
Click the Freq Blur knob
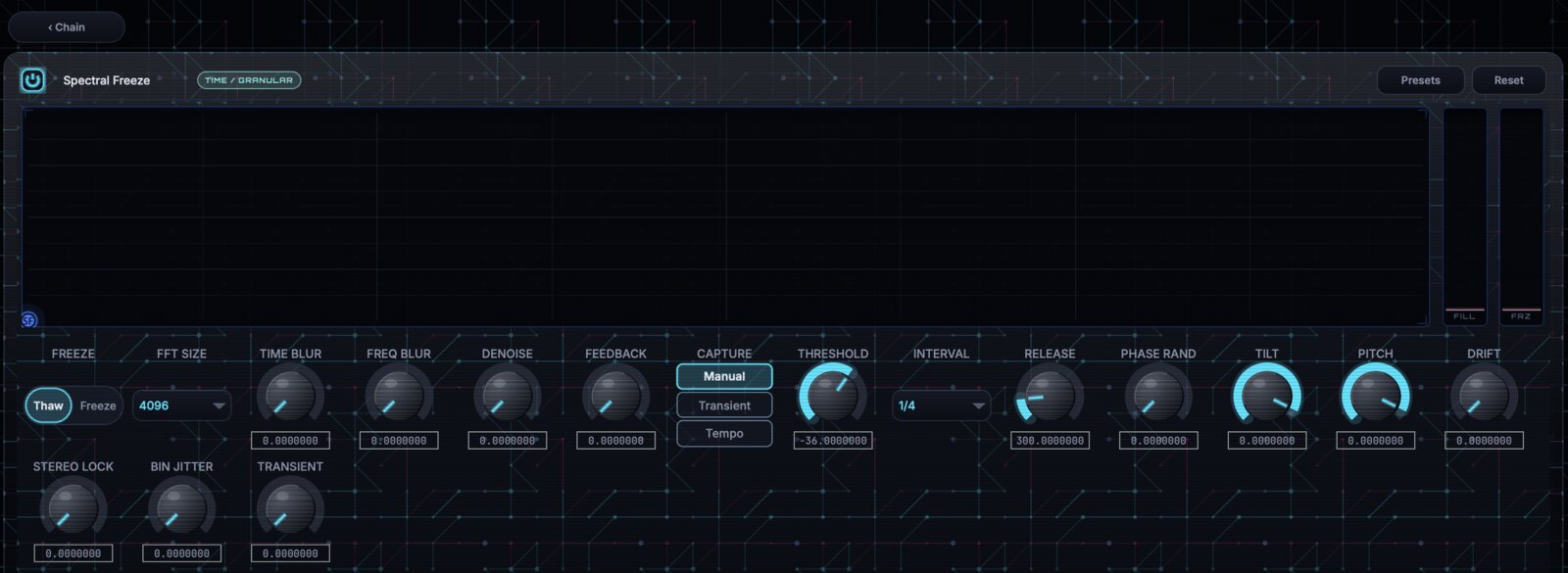pyautogui.click(x=399, y=397)
